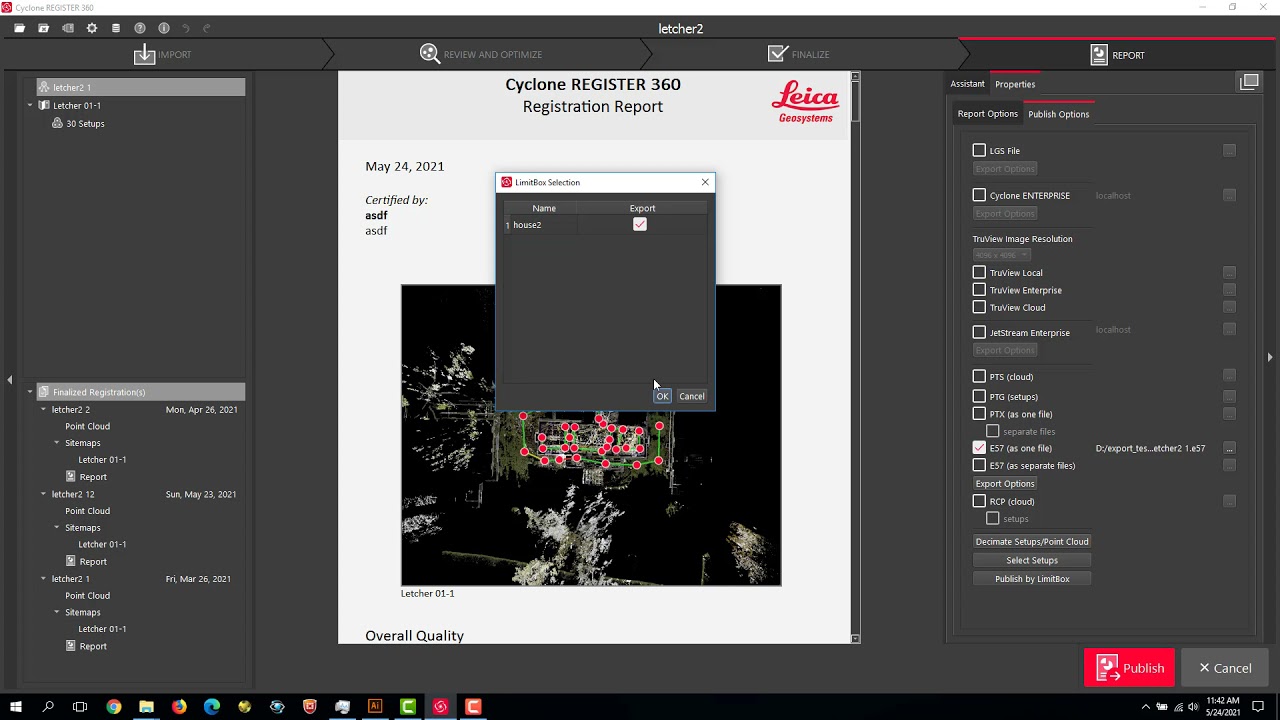Viewport: 1280px width, 720px height.
Task: Click the 30 Setups icon
Action: point(58,123)
